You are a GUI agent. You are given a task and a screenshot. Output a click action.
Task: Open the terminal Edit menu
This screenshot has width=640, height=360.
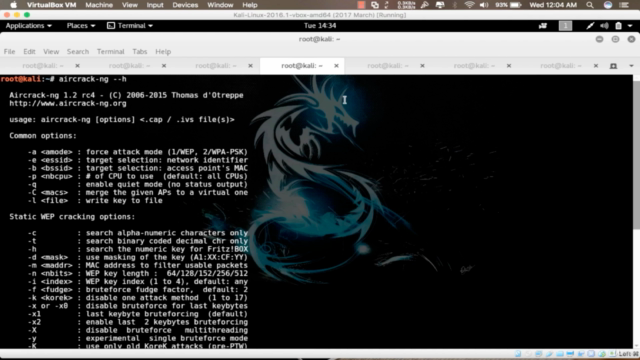[x=29, y=51]
